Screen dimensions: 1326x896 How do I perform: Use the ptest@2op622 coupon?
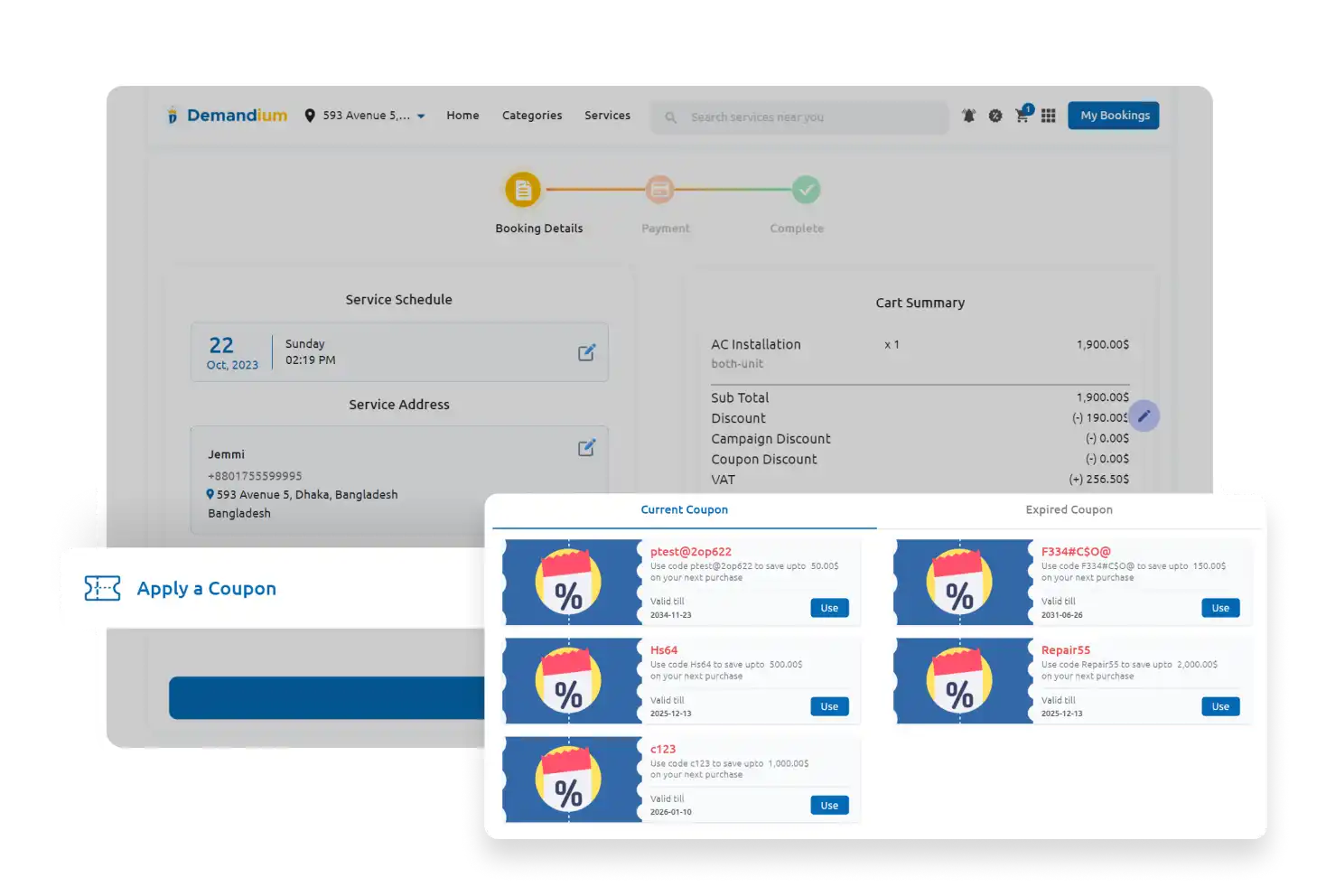829,608
